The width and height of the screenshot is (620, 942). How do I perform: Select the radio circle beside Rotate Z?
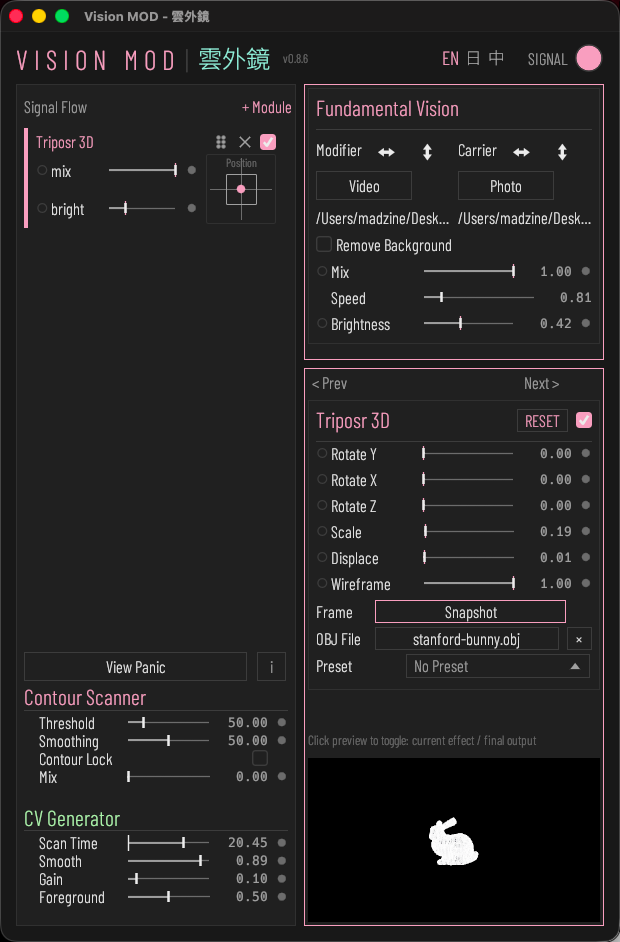[x=322, y=505]
